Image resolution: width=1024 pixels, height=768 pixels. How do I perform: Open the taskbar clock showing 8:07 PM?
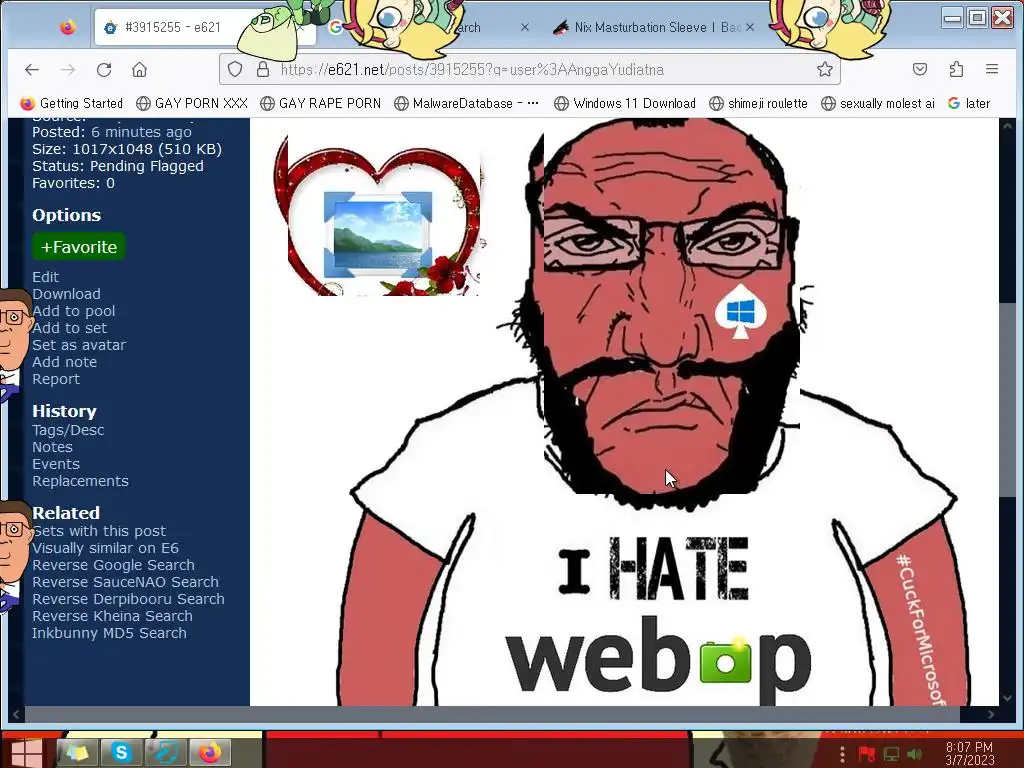[x=969, y=754]
